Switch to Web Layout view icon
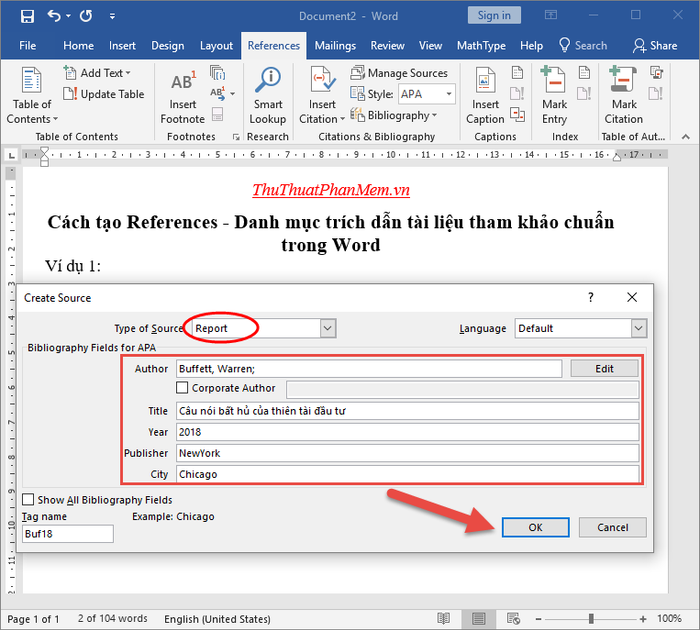The image size is (700, 630). coord(513,618)
